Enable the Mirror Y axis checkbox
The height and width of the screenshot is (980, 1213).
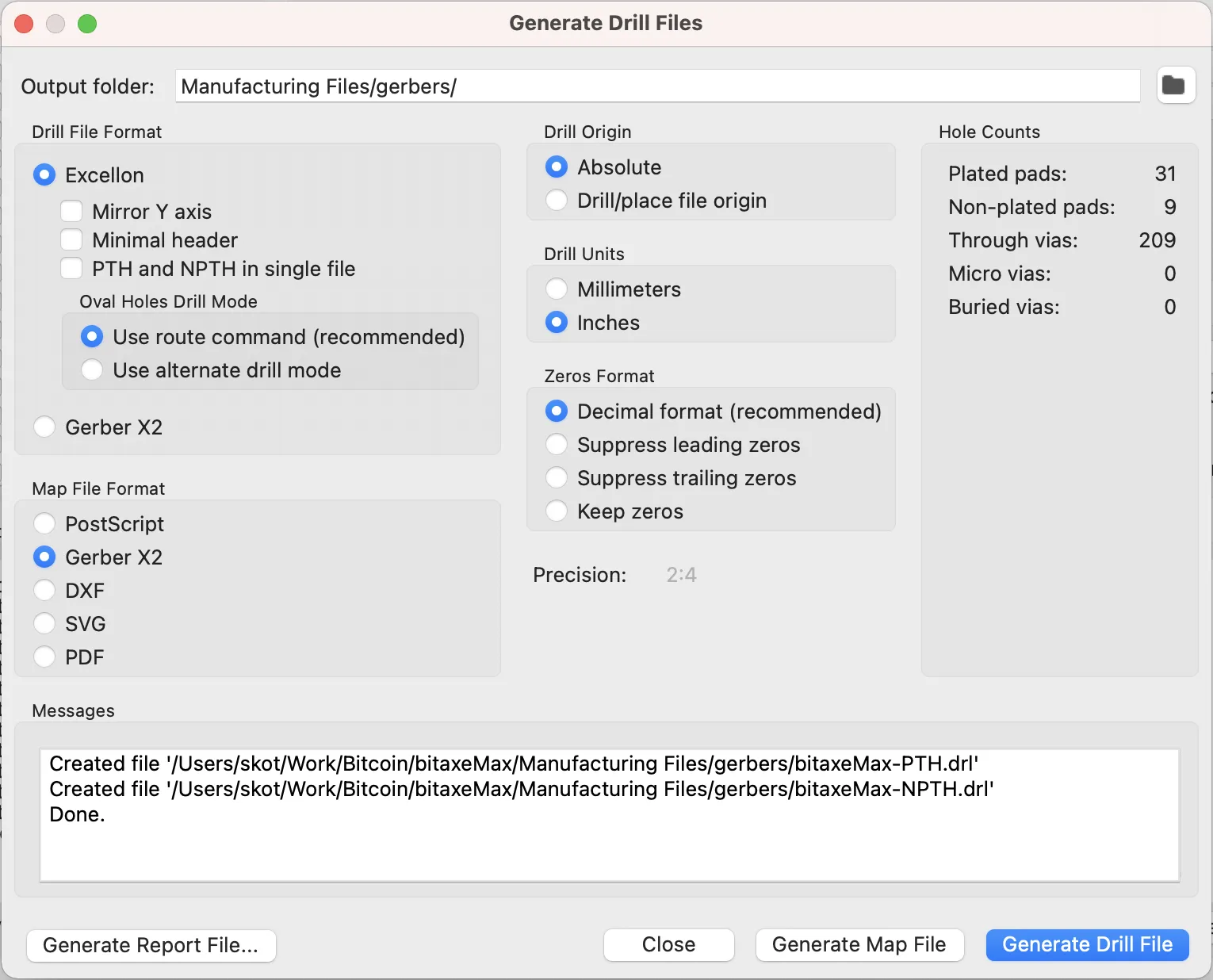point(71,211)
